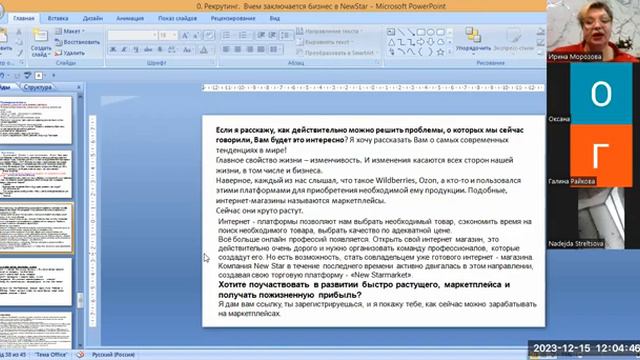
Task: Switch to the Дизайн ribbon tab
Action: pos(93,18)
